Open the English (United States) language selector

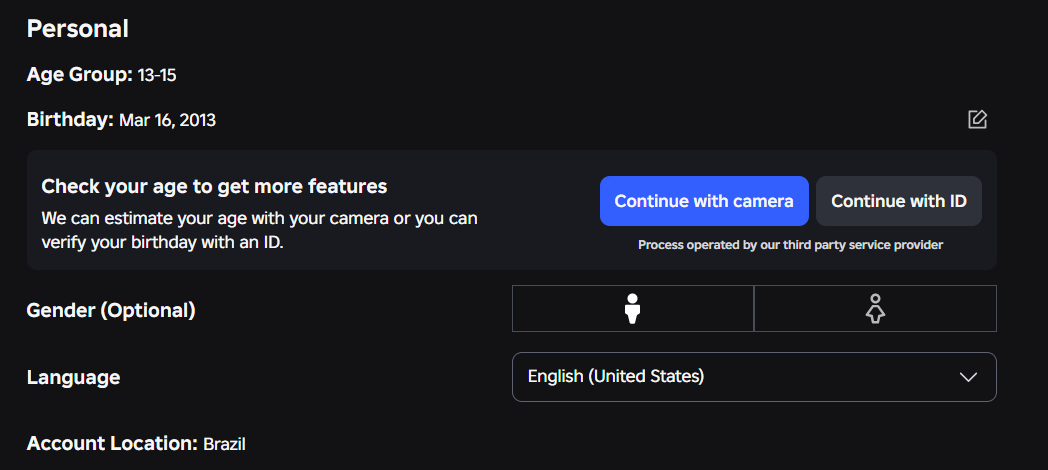coord(754,377)
